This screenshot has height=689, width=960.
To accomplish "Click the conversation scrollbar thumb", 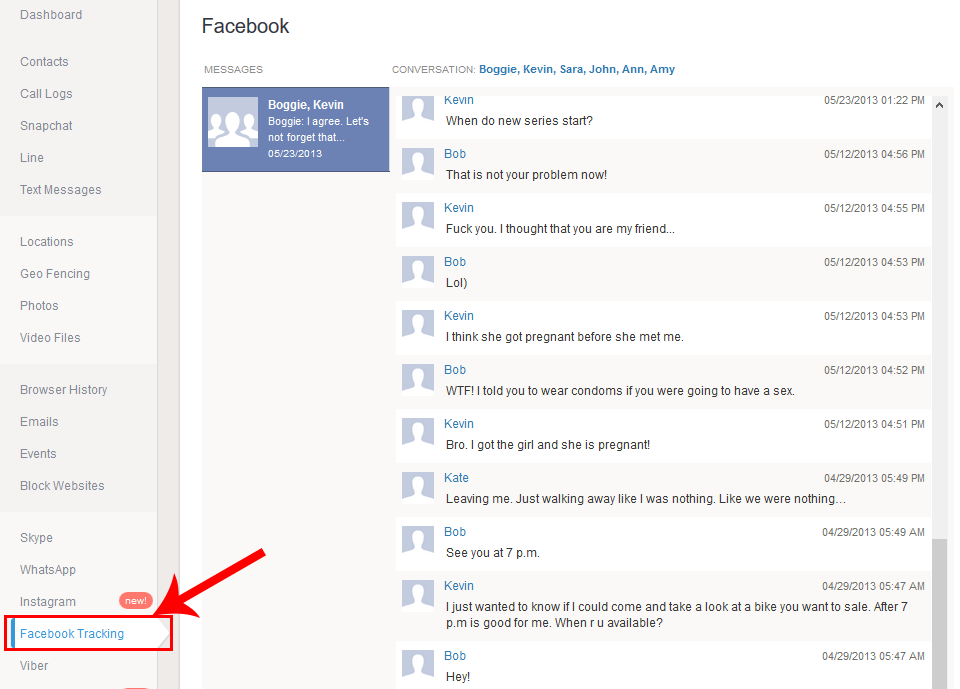I will click(939, 614).
